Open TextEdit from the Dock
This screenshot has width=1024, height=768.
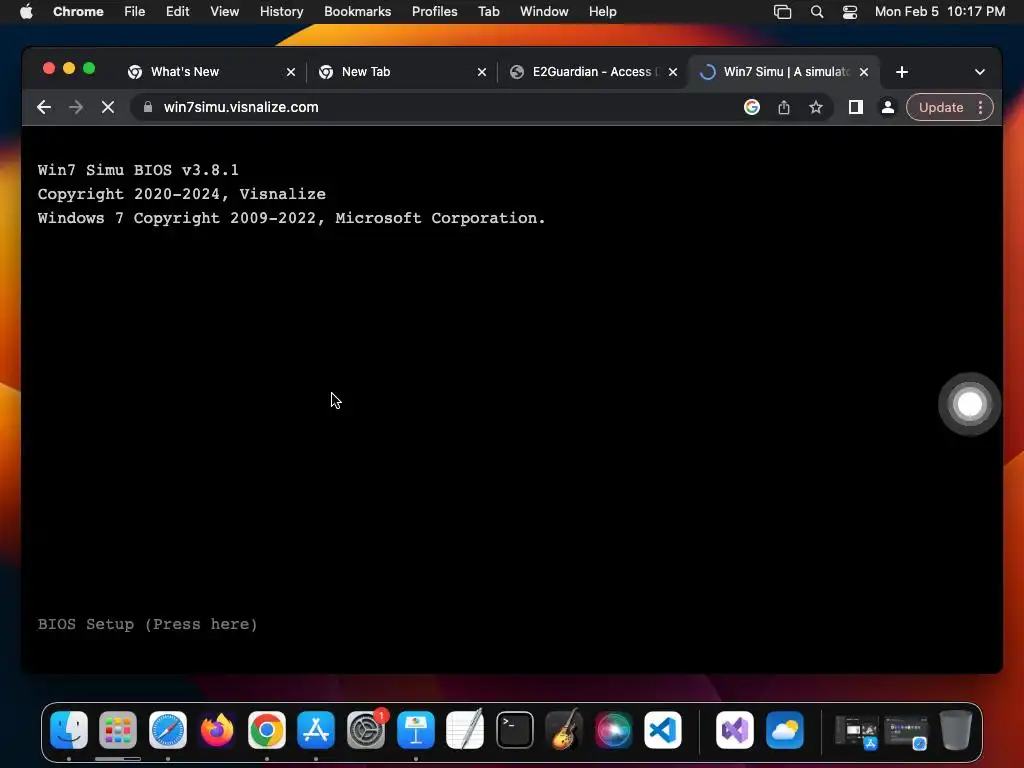point(465,729)
